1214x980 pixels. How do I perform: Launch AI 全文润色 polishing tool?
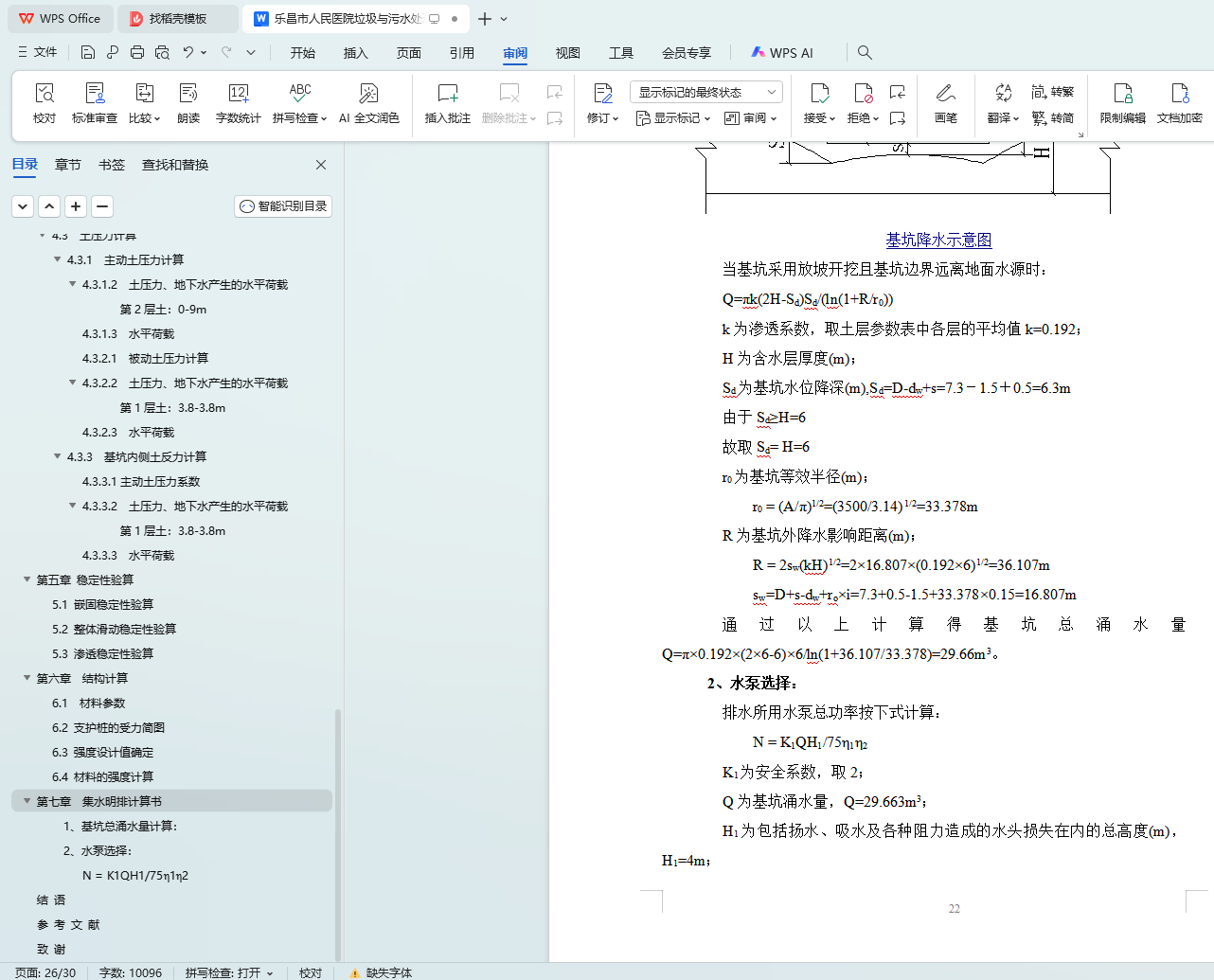[x=369, y=102]
